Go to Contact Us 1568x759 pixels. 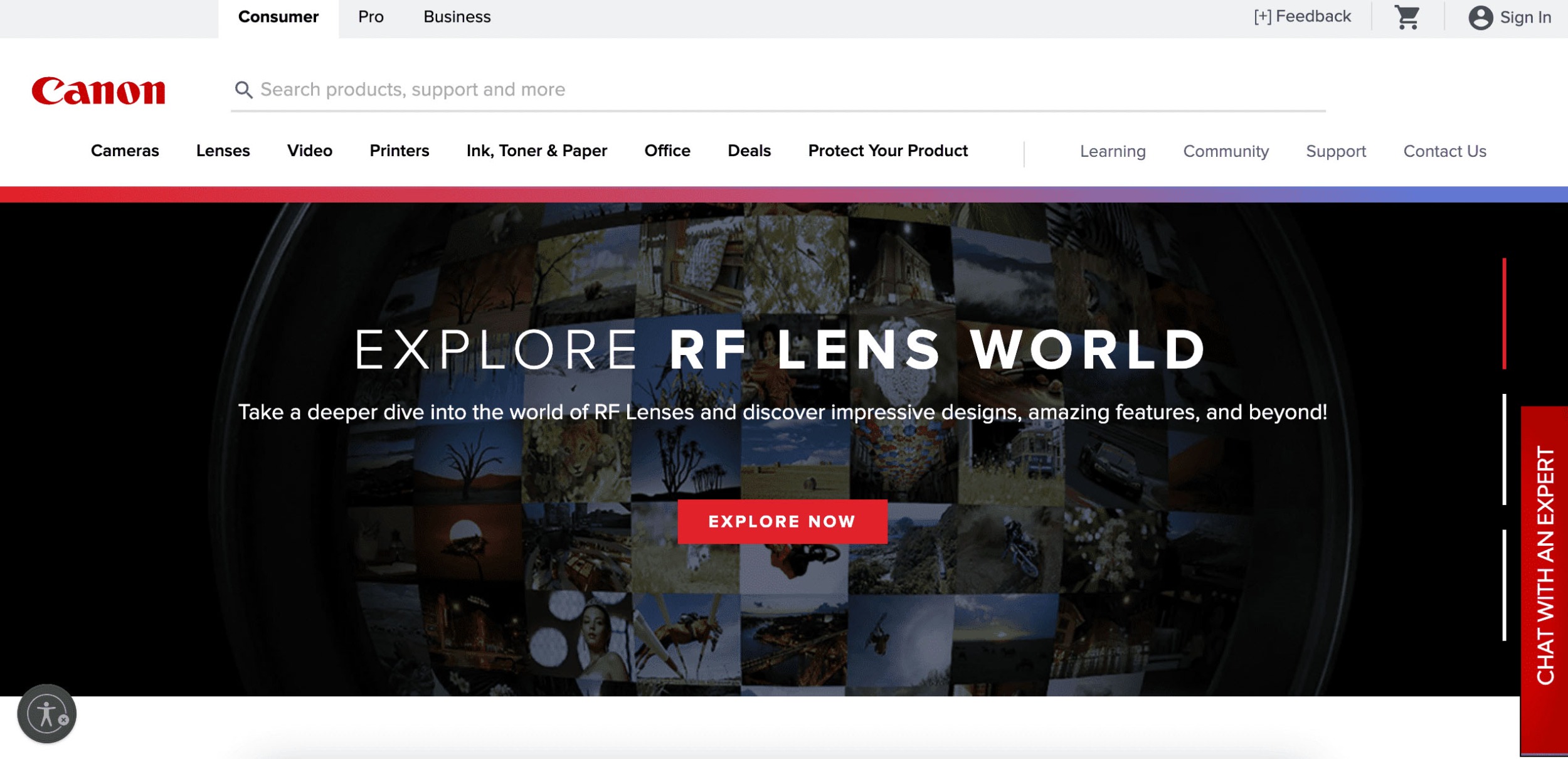(1445, 151)
